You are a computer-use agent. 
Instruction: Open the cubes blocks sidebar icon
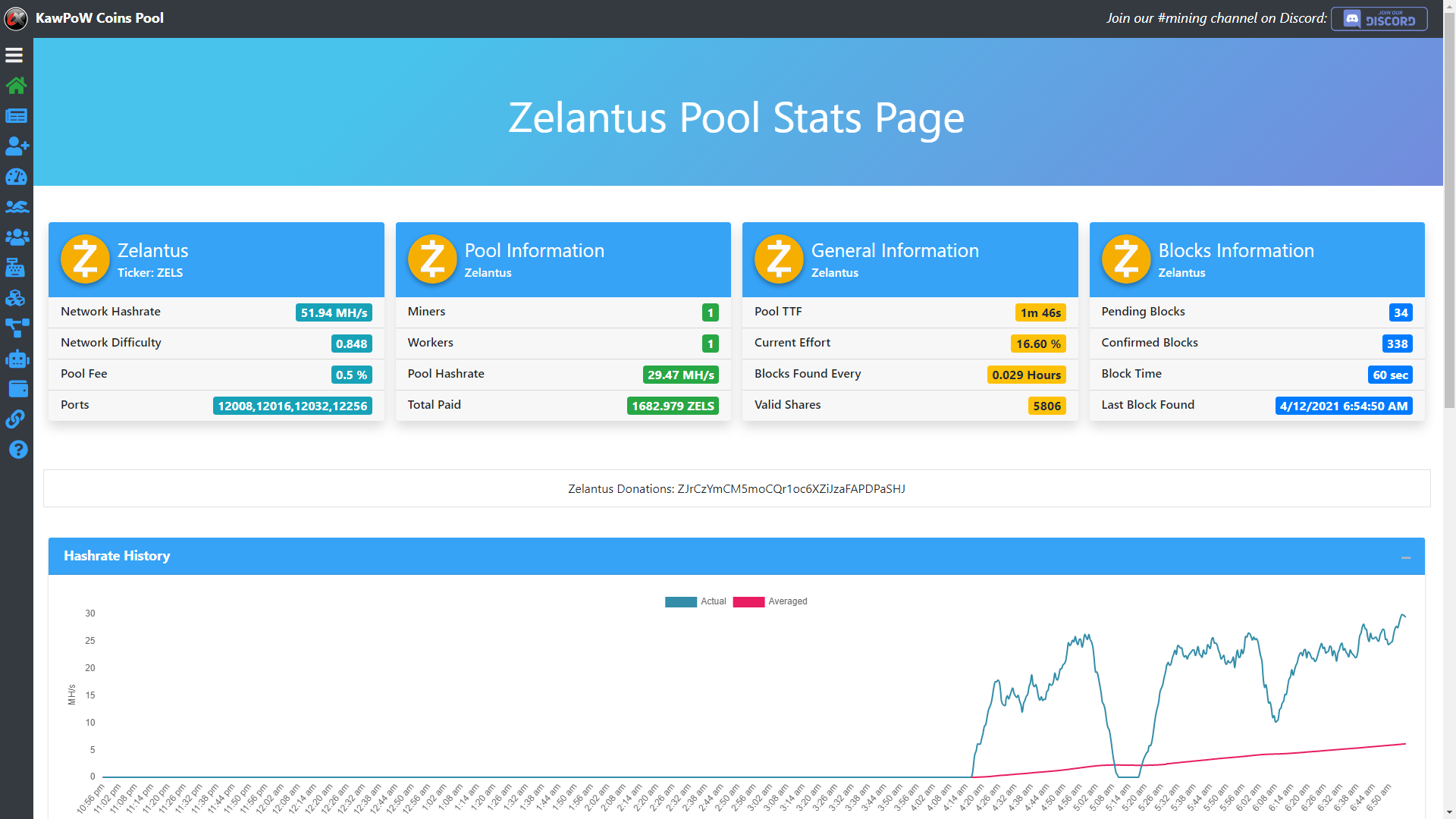tap(16, 298)
